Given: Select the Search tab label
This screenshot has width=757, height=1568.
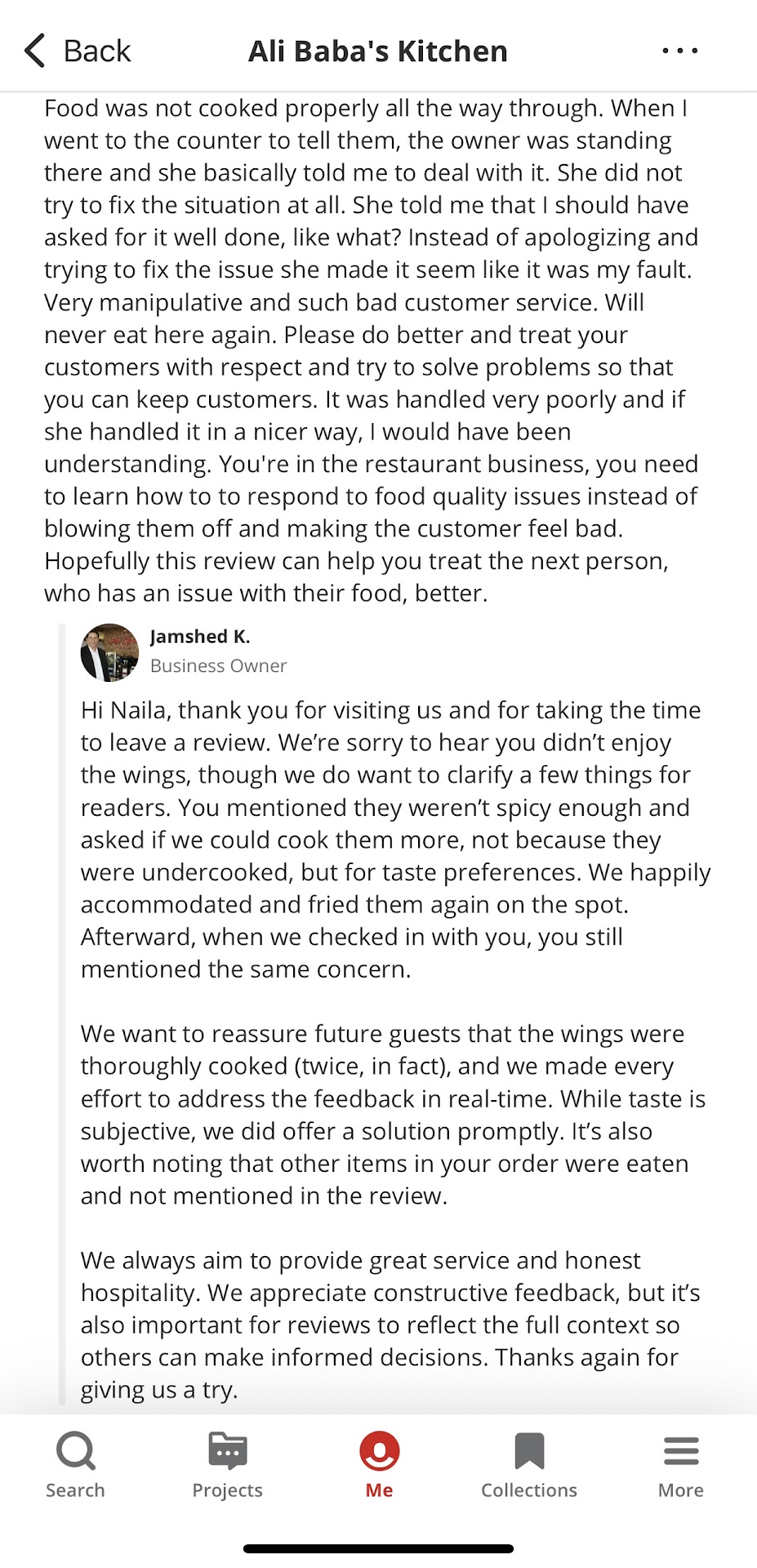Looking at the screenshot, I should point(75,1490).
